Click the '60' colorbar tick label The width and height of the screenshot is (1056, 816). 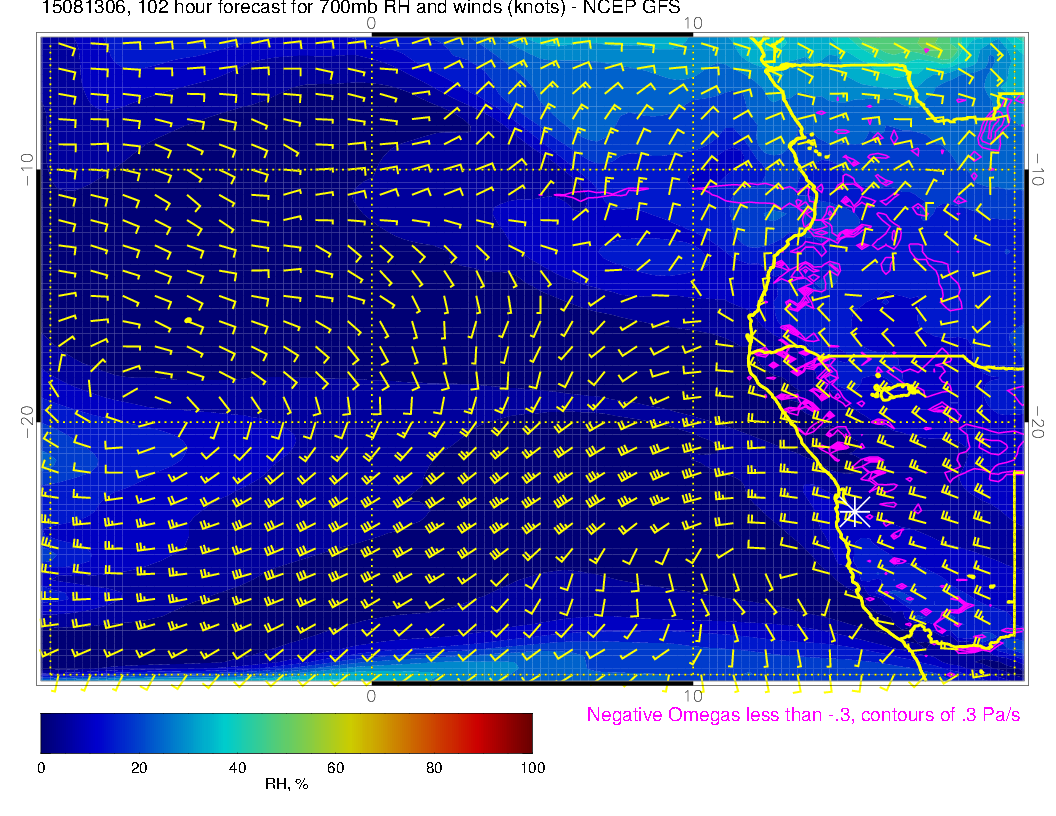click(x=335, y=768)
